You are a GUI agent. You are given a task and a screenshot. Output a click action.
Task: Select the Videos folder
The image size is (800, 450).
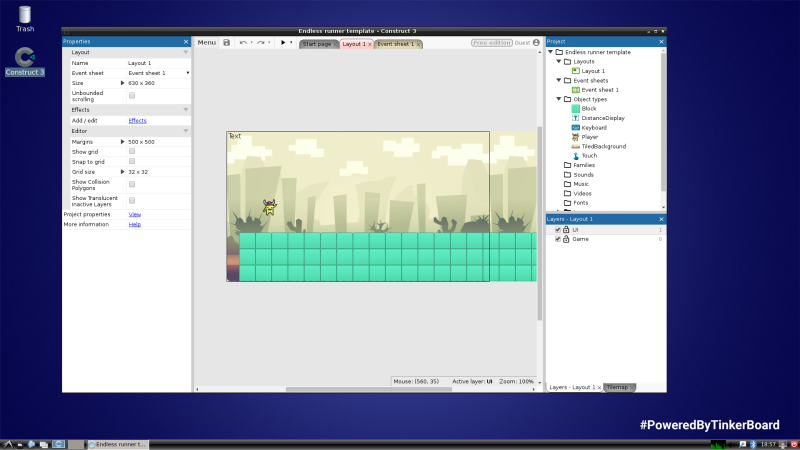582,193
